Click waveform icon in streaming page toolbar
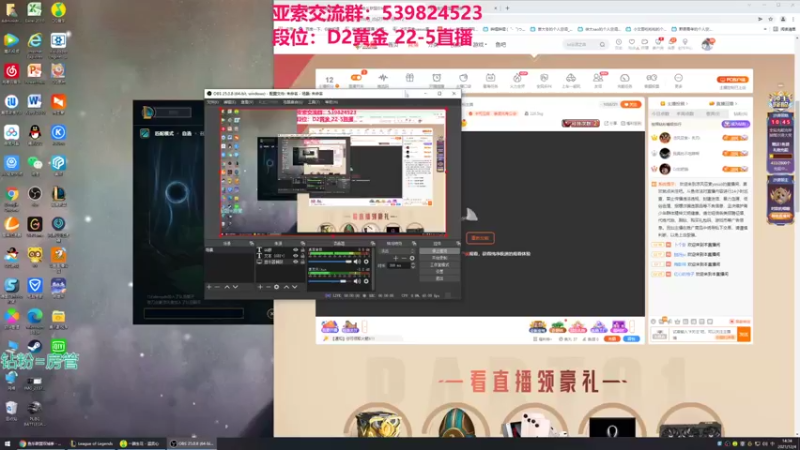800x450 pixels. 383,78
